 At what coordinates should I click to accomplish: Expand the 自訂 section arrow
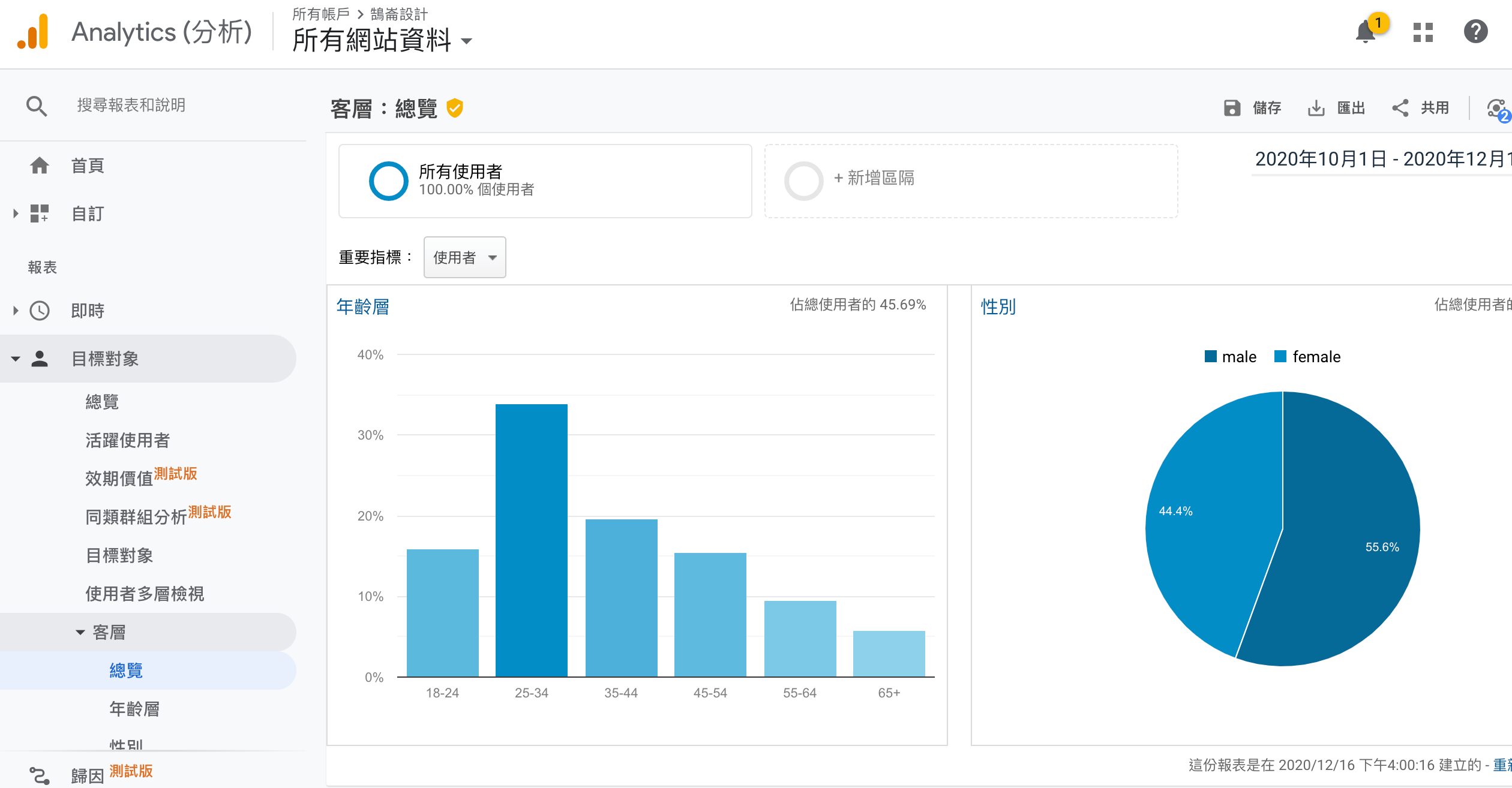[x=16, y=213]
